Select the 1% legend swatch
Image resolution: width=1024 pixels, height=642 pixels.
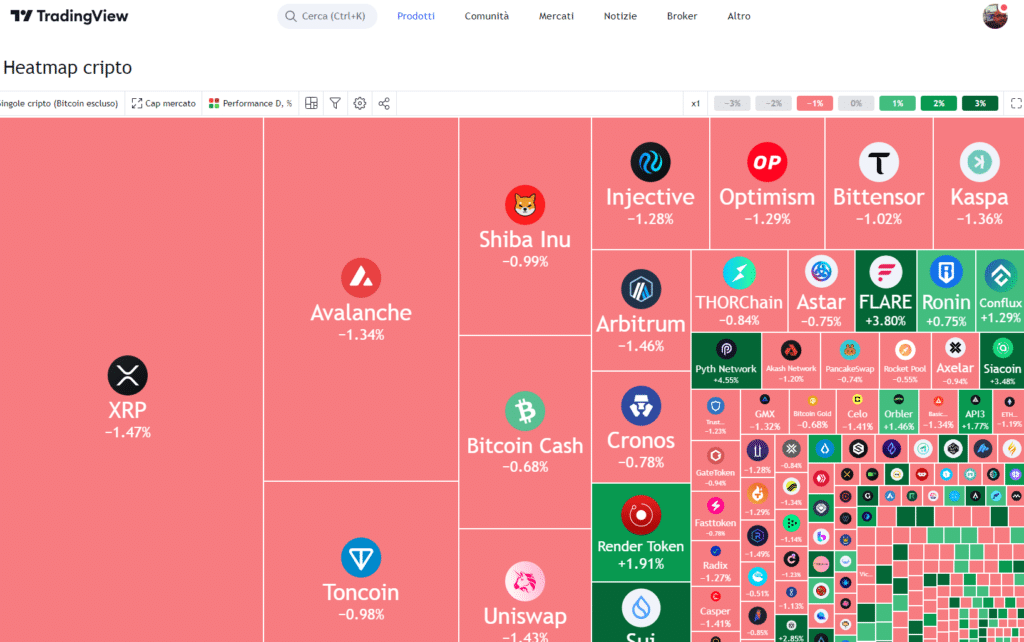point(897,103)
